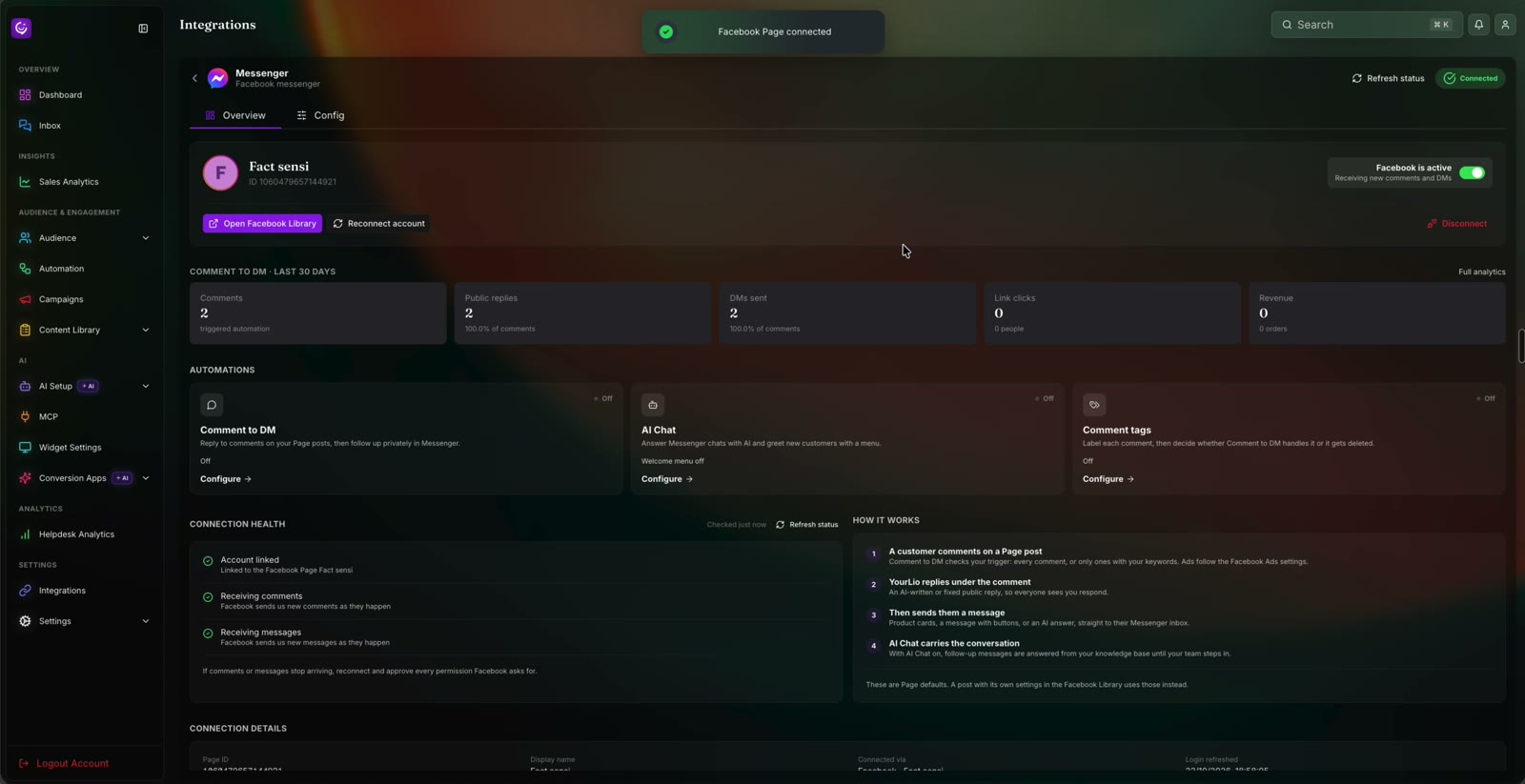Open the notifications bell

click(x=1478, y=25)
